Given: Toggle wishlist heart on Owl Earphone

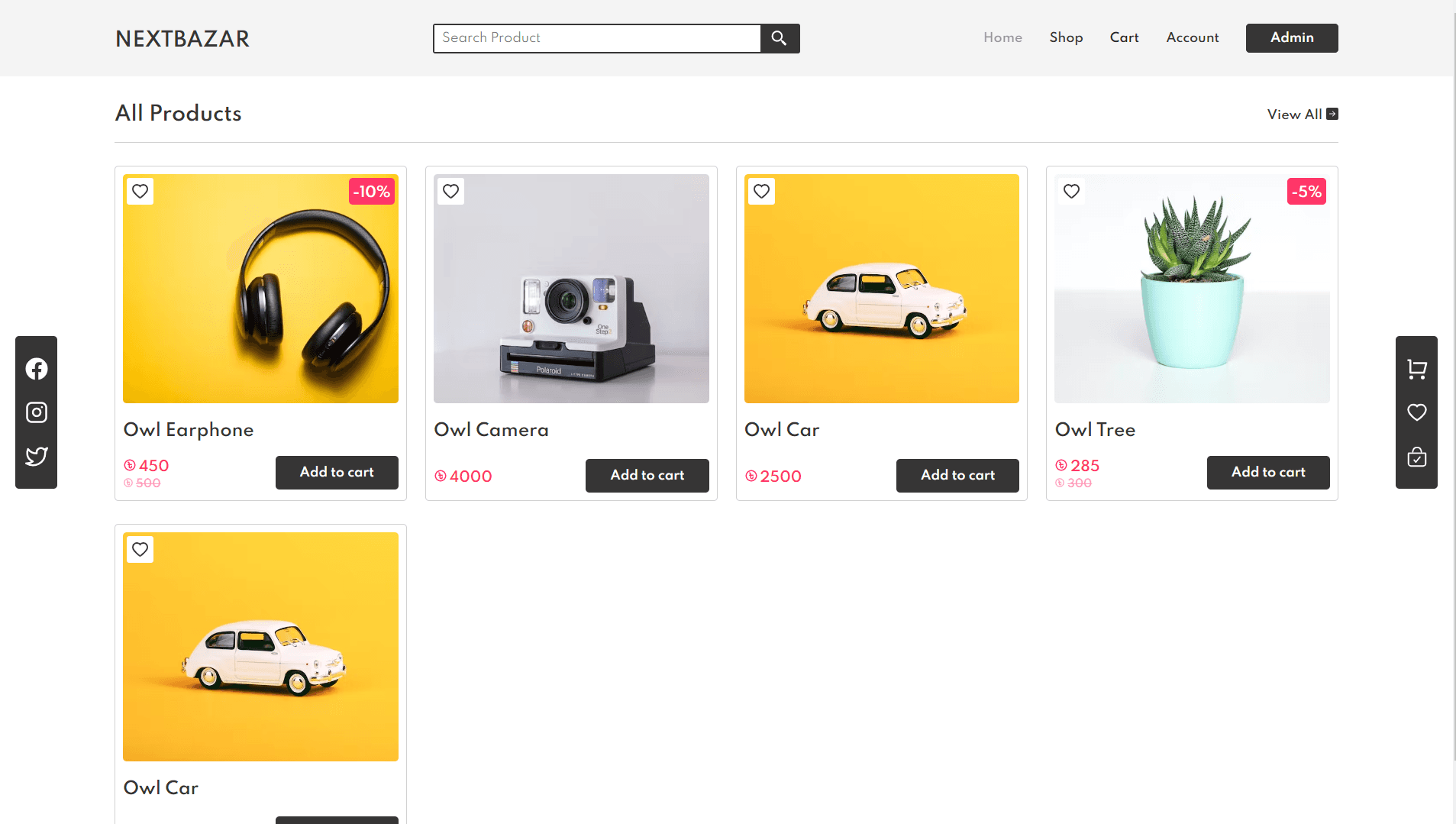Looking at the screenshot, I should pyautogui.click(x=140, y=191).
